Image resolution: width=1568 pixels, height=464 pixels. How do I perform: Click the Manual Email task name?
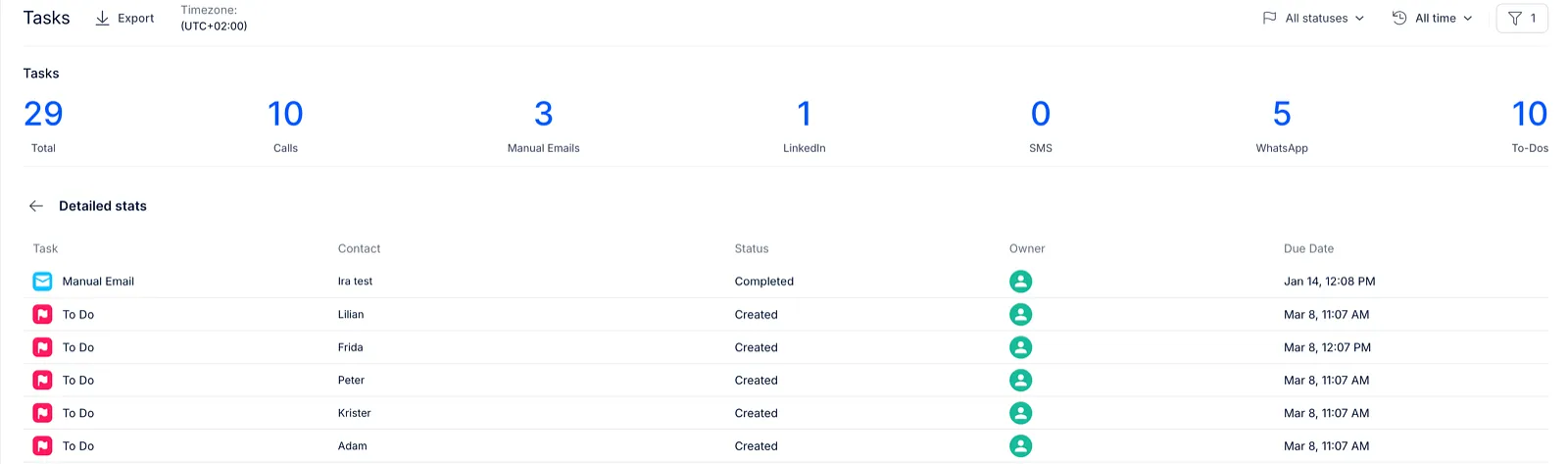coord(98,282)
